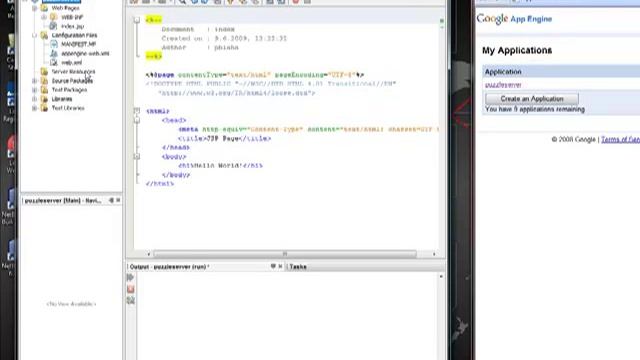Select Test Packages label in tree

(69, 90)
